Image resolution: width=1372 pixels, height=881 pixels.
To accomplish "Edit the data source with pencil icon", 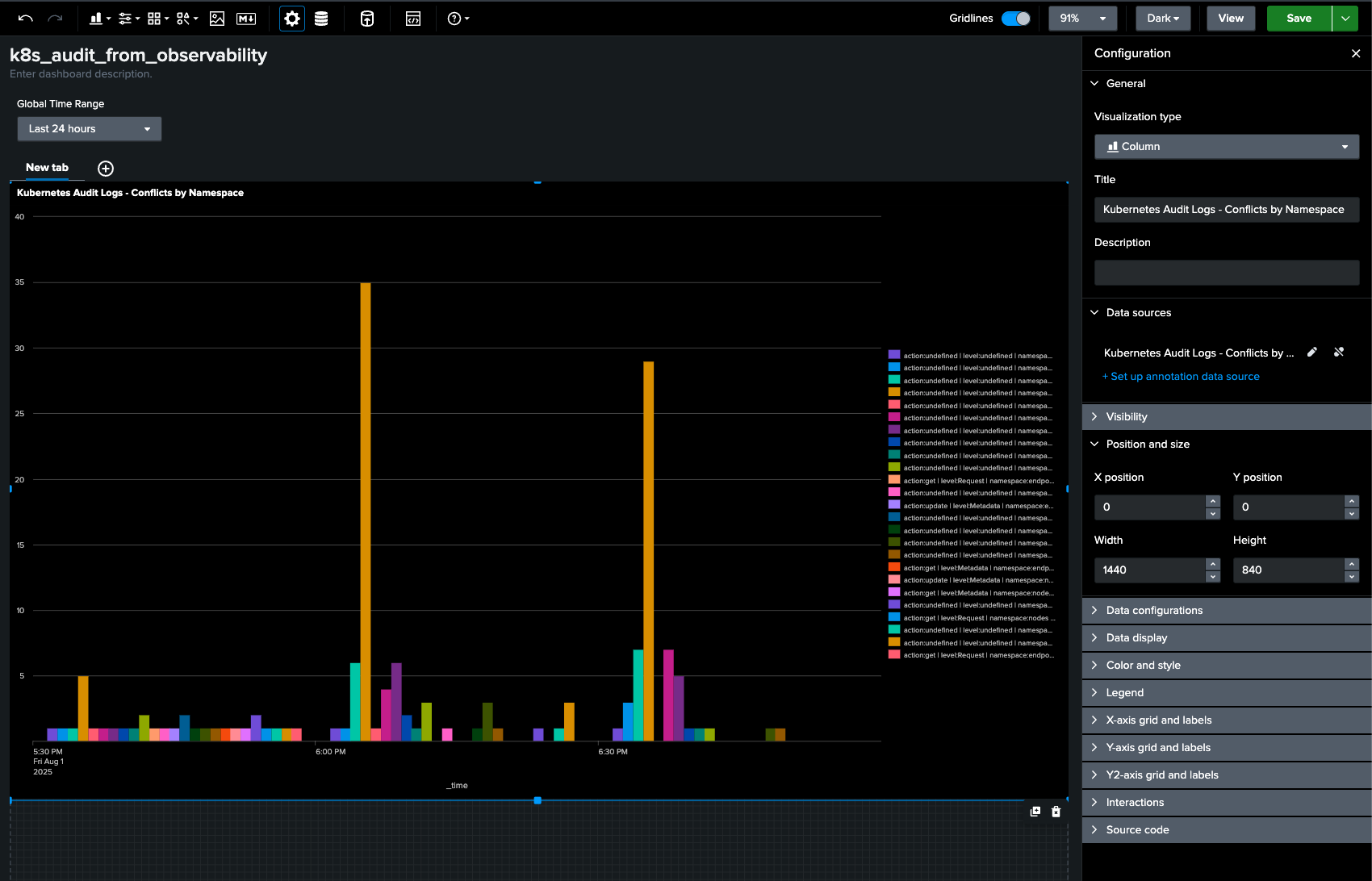I will tap(1311, 352).
